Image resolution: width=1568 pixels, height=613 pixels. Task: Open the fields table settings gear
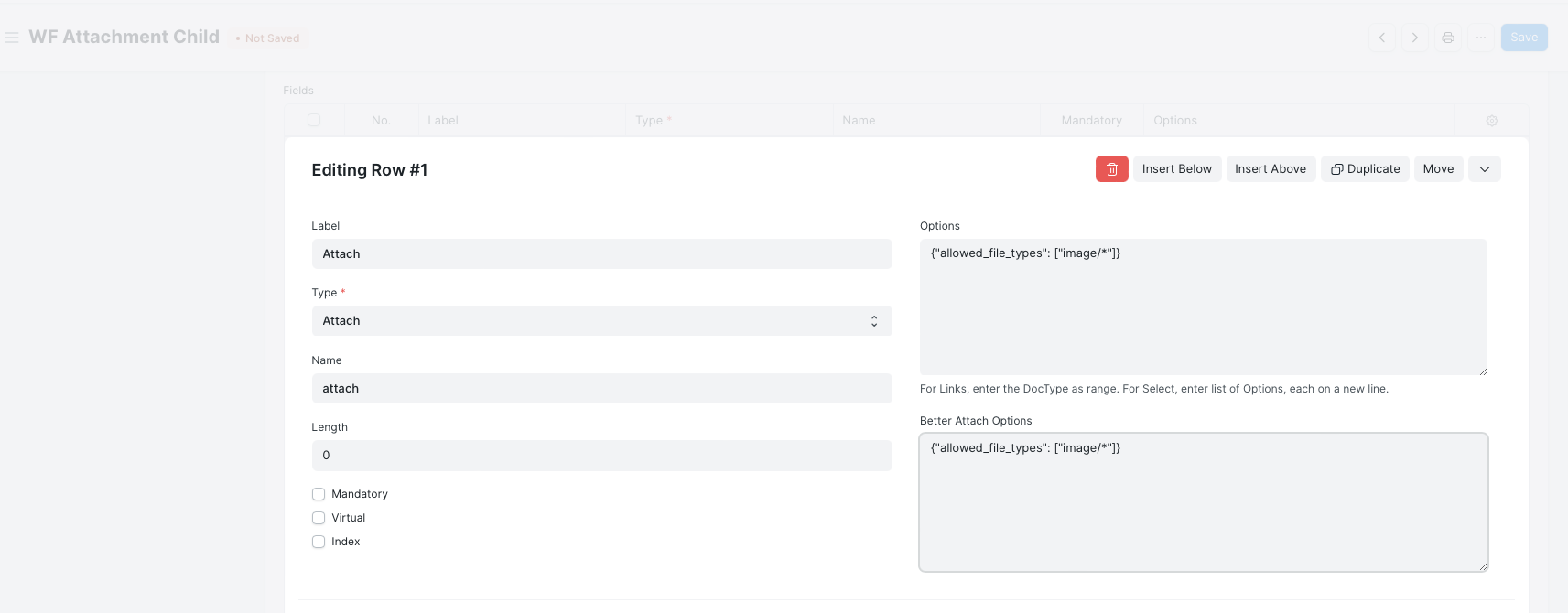(x=1492, y=121)
